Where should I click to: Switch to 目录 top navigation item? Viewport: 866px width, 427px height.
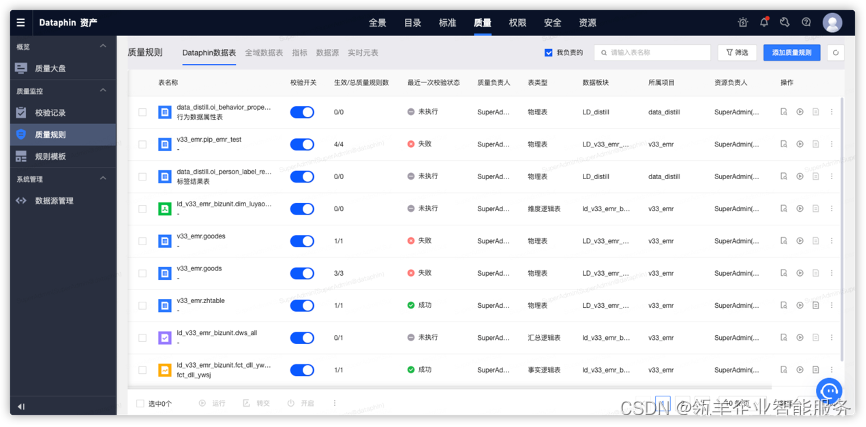(x=413, y=23)
